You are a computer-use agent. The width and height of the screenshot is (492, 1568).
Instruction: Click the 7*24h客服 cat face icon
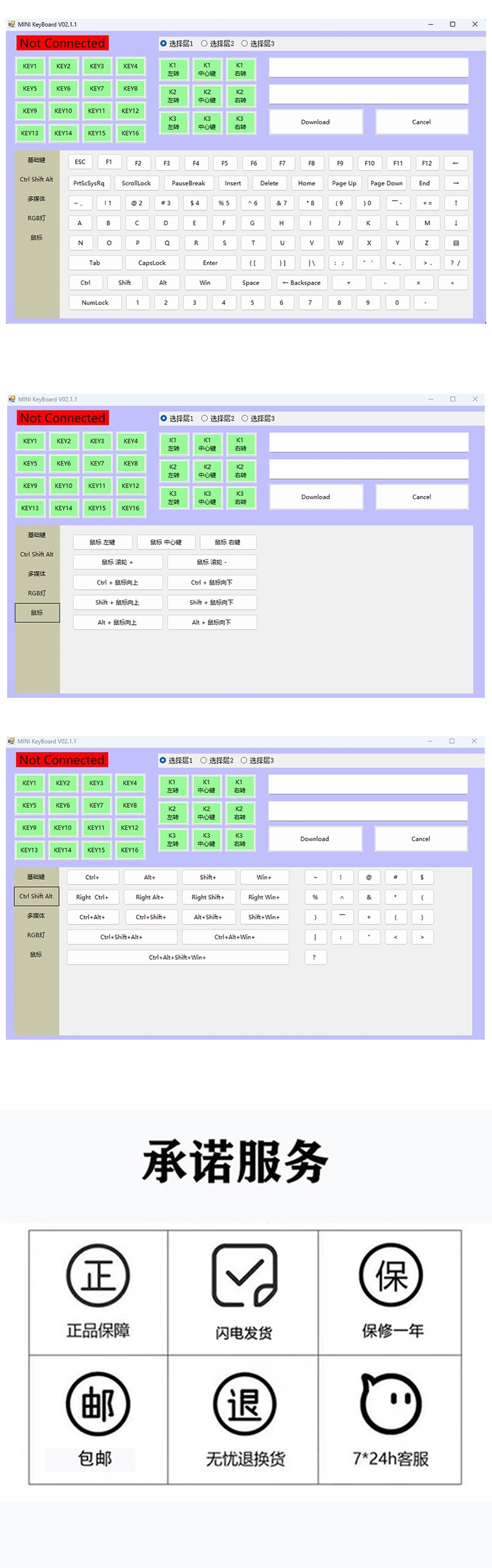(x=391, y=1403)
